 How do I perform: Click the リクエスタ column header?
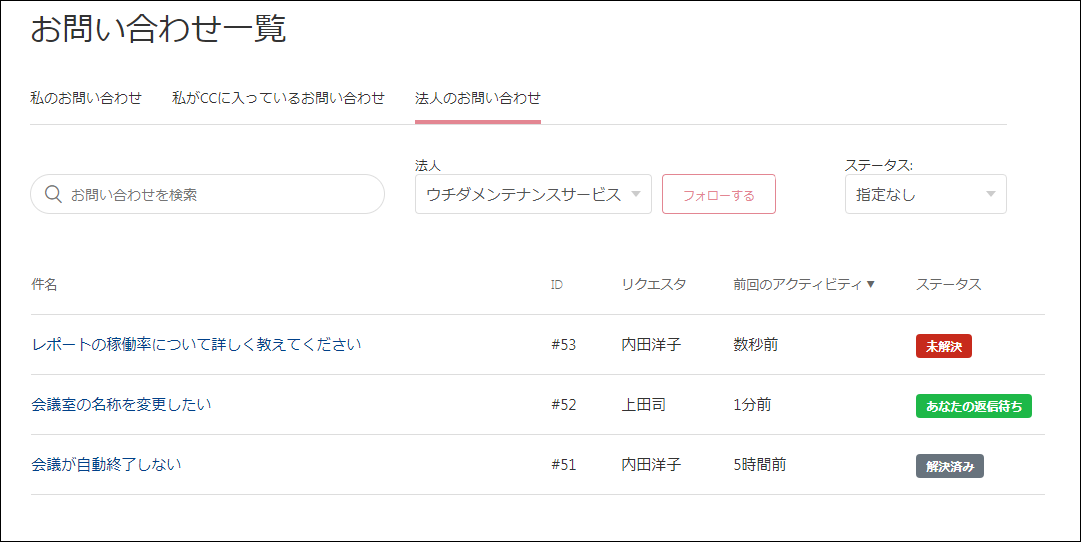(x=654, y=285)
